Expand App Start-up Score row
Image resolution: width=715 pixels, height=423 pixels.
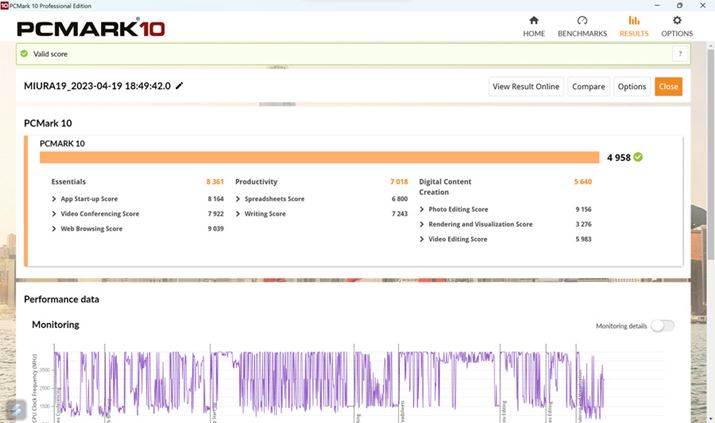click(54, 199)
